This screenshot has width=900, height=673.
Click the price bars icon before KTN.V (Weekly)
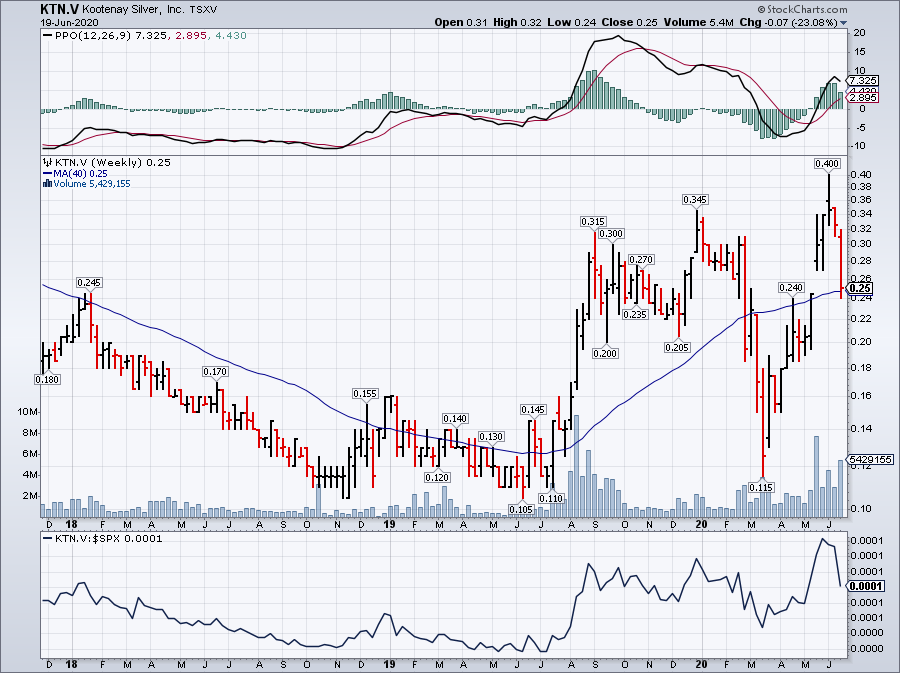pos(48,162)
